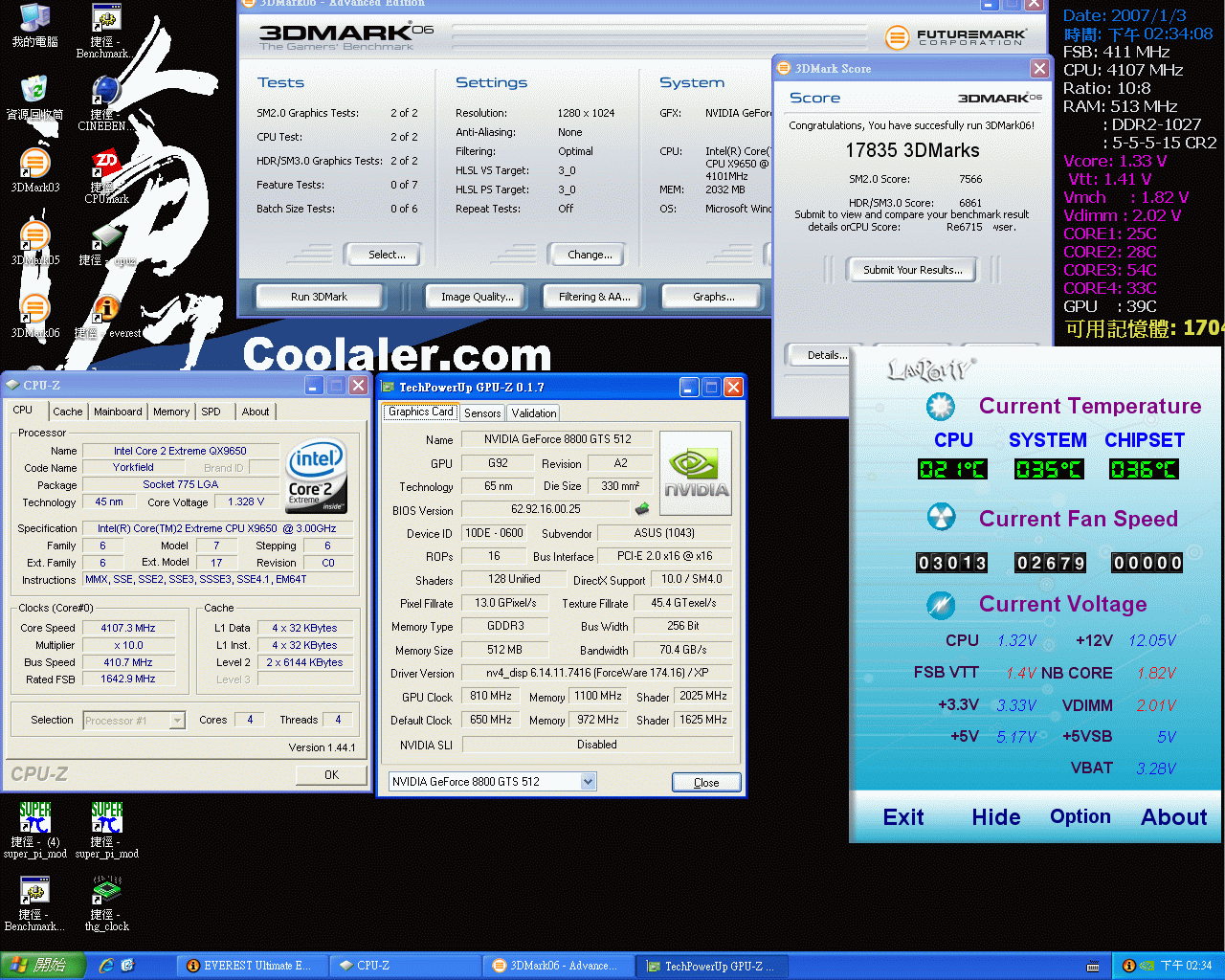Switch to the 3DMark06 taskbar button
Viewport: 1225px width, 980px height.
(558, 966)
